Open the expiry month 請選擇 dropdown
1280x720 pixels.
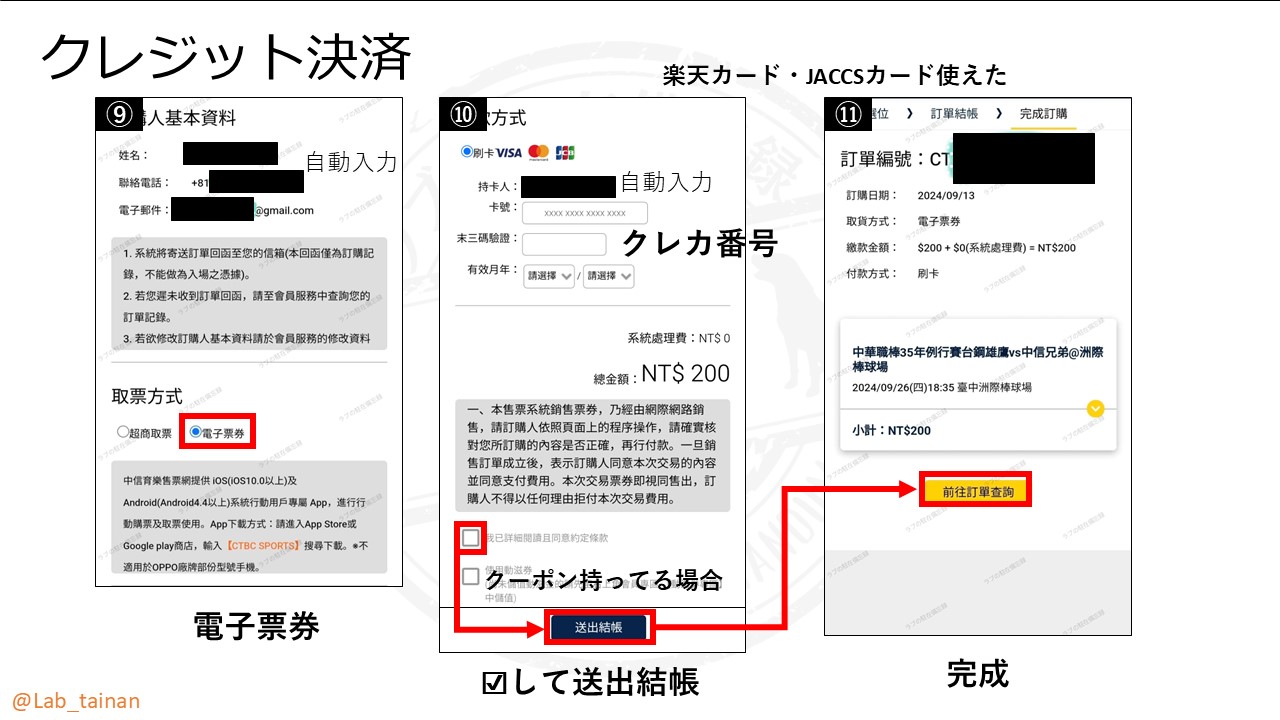click(x=550, y=276)
